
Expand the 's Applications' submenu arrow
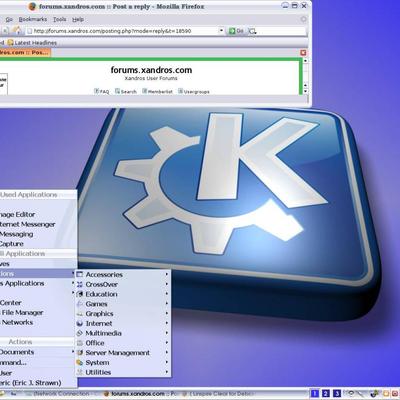[73, 283]
